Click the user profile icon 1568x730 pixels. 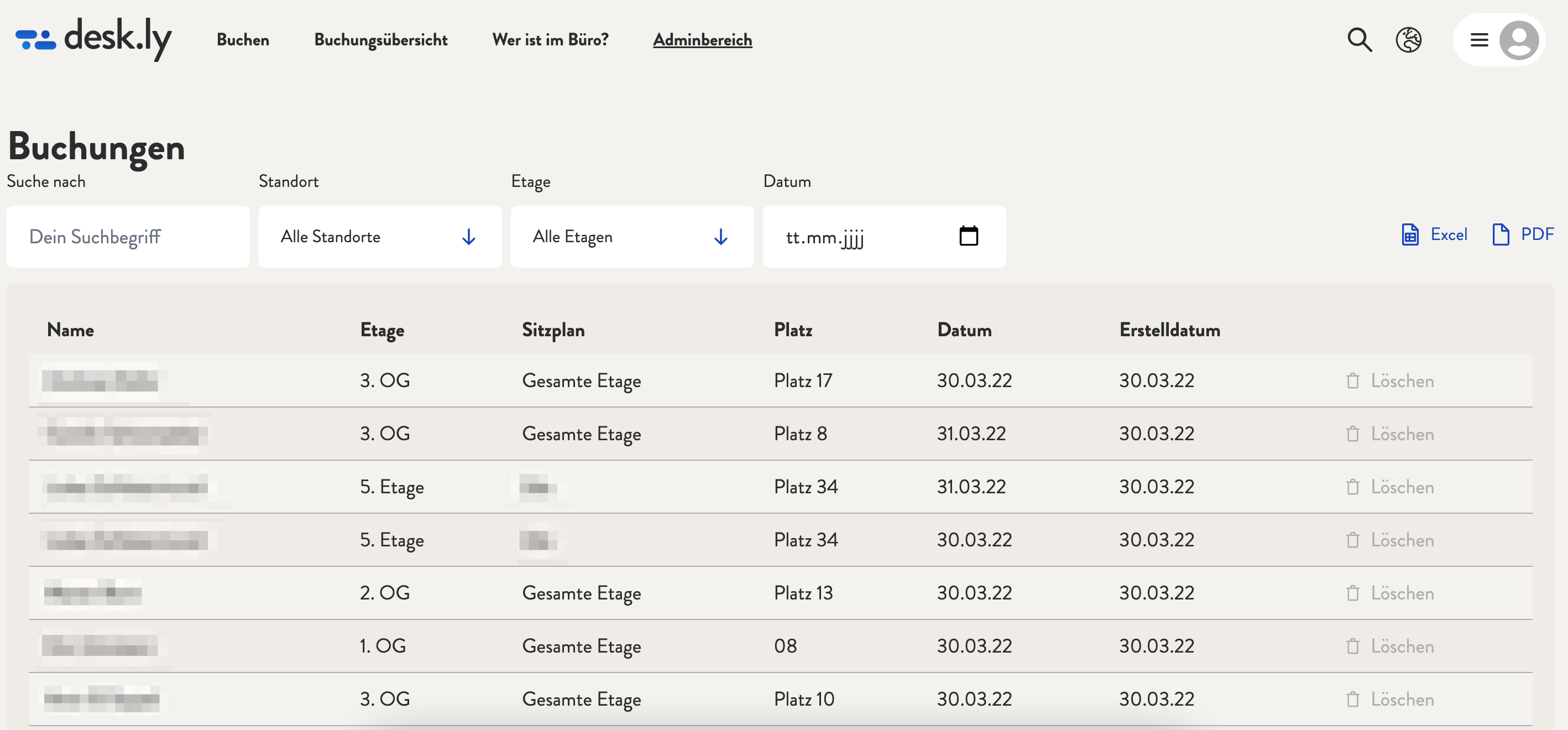coord(1519,39)
